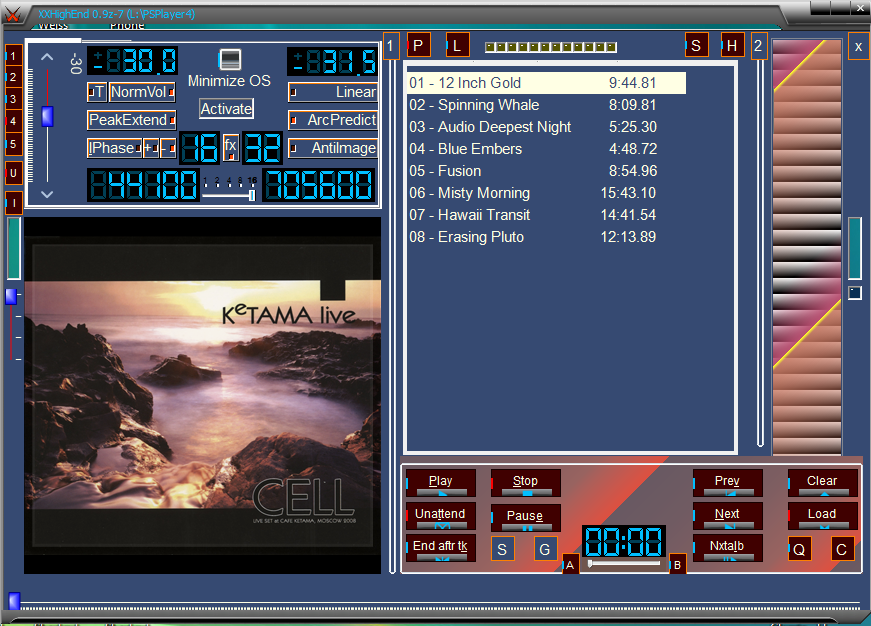Start playback with the Play button
871x626 pixels.
[x=441, y=483]
